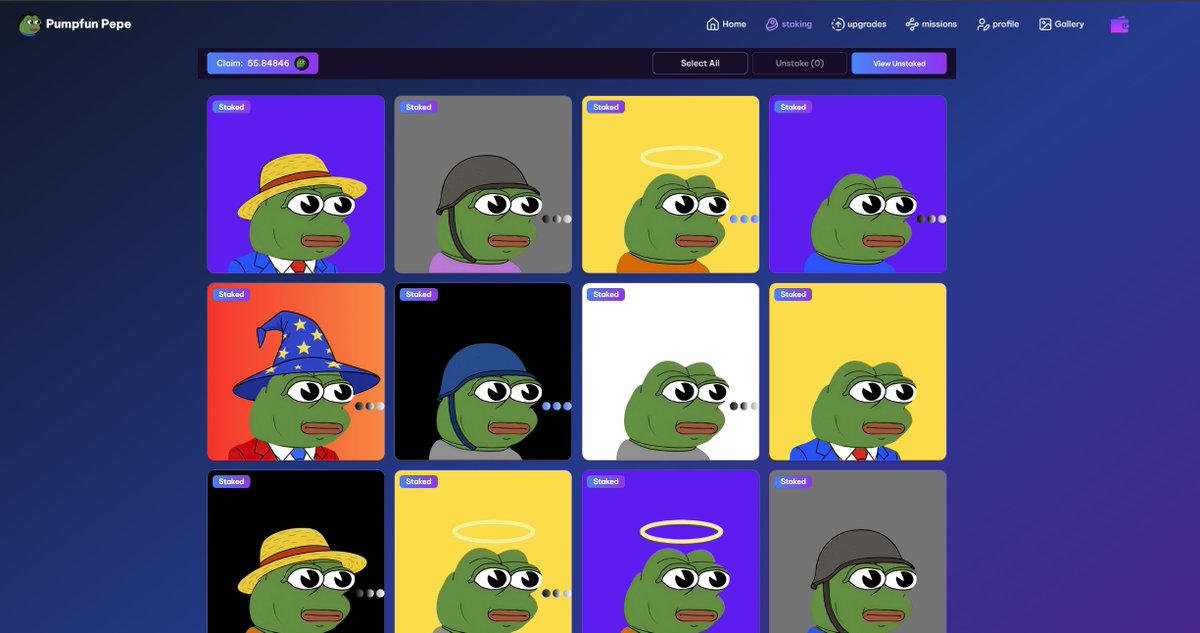Open the profile page
The width and height of the screenshot is (1200, 633).
(x=998, y=24)
